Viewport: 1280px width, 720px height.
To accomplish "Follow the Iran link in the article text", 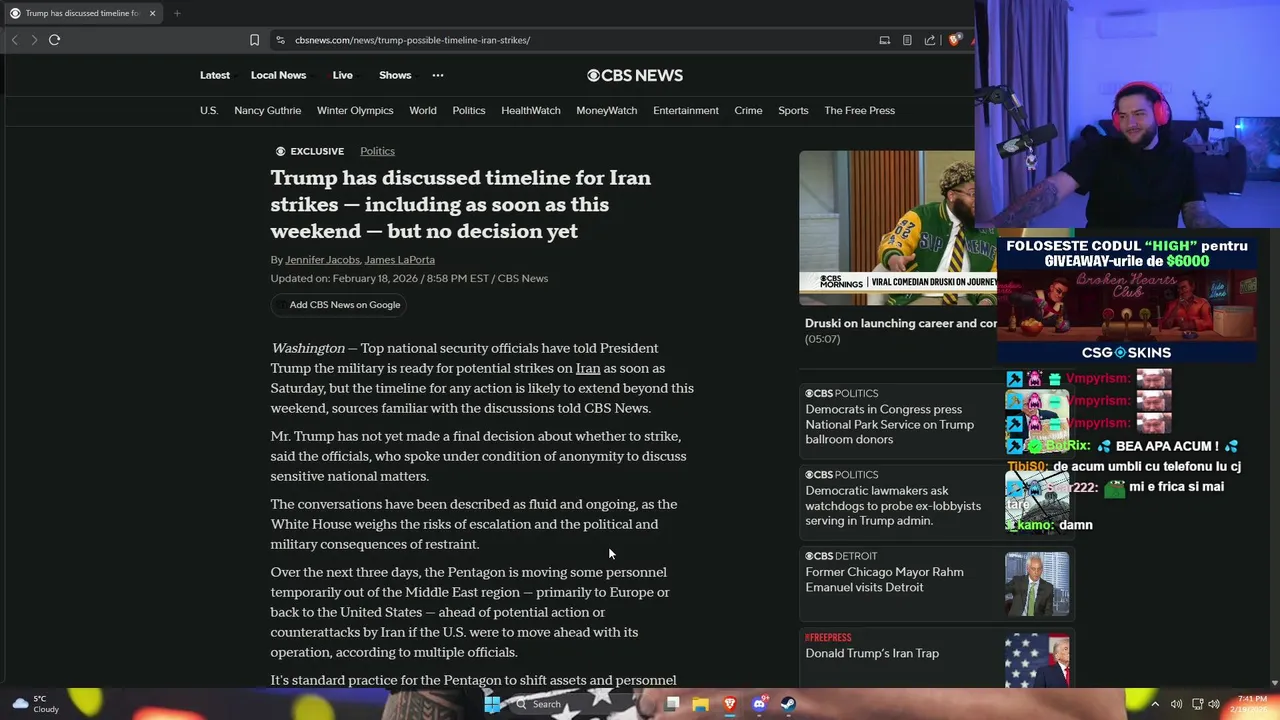I will click(588, 368).
